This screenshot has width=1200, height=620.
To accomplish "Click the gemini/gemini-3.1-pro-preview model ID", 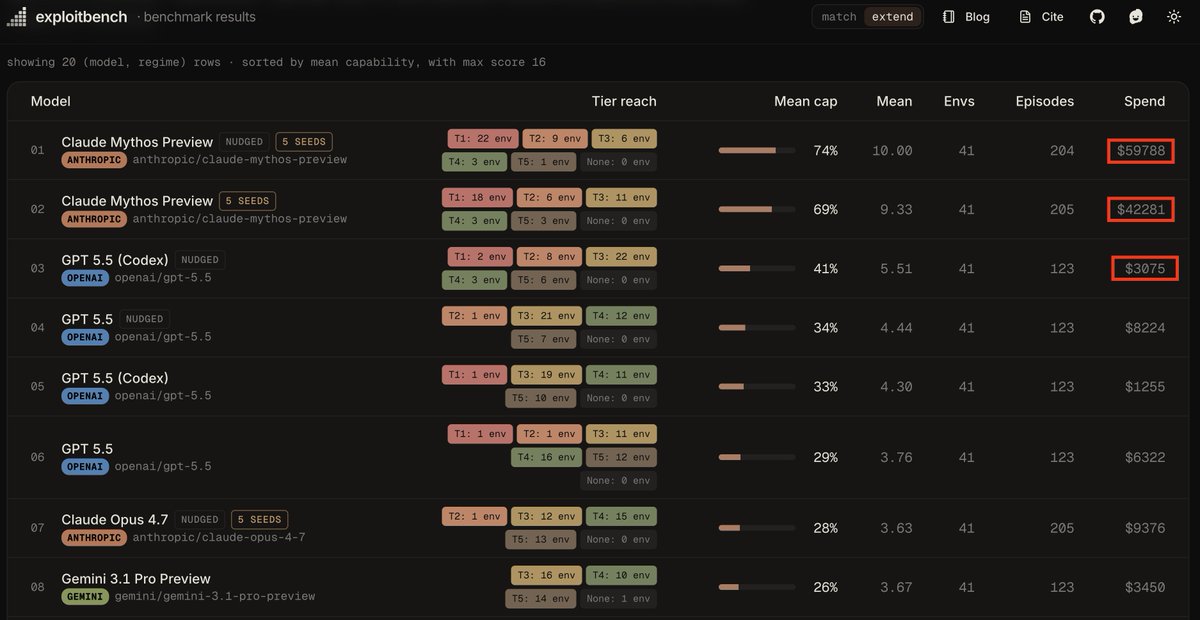I will (x=216, y=597).
